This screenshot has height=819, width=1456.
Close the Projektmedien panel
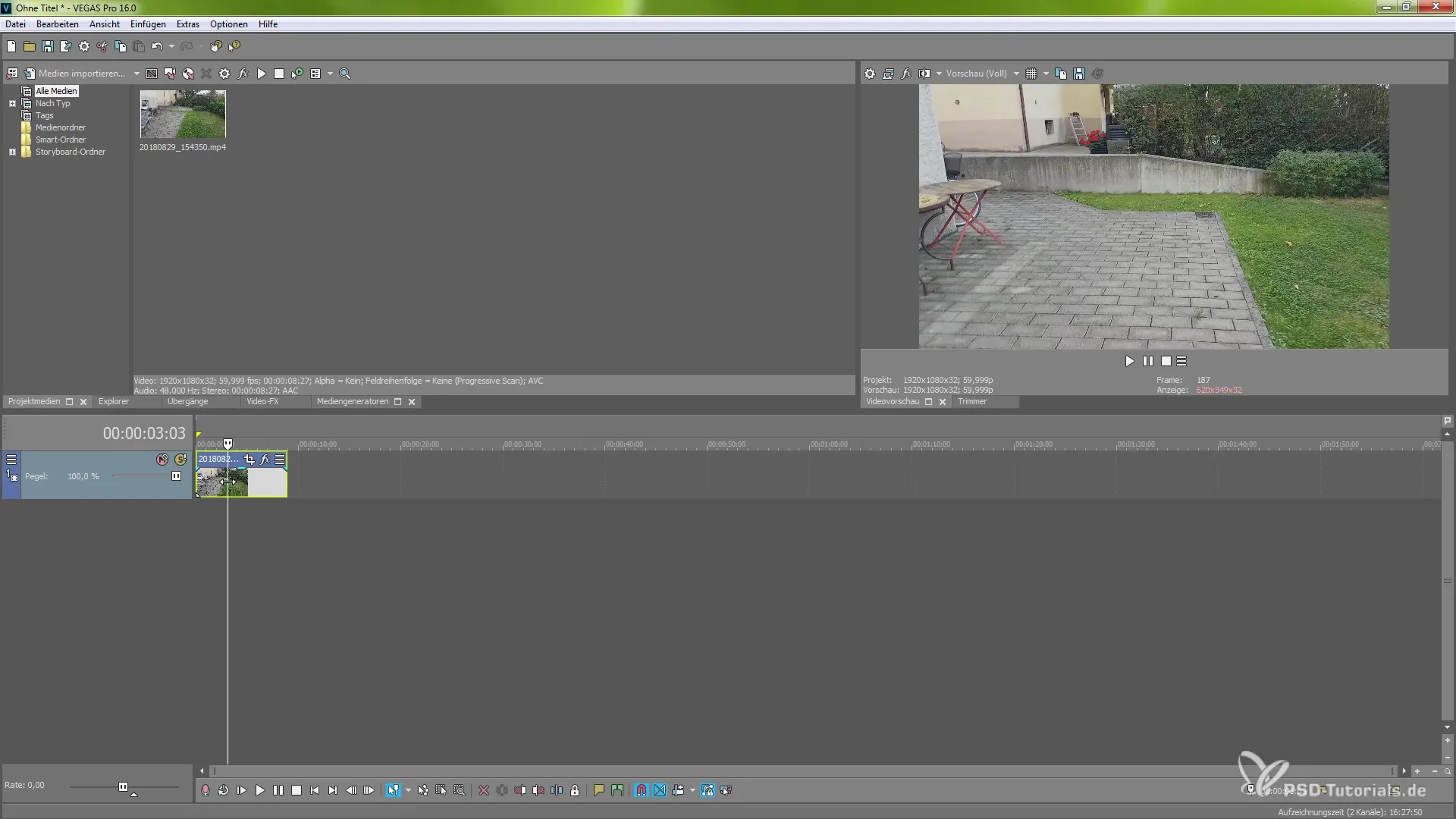[x=83, y=402]
